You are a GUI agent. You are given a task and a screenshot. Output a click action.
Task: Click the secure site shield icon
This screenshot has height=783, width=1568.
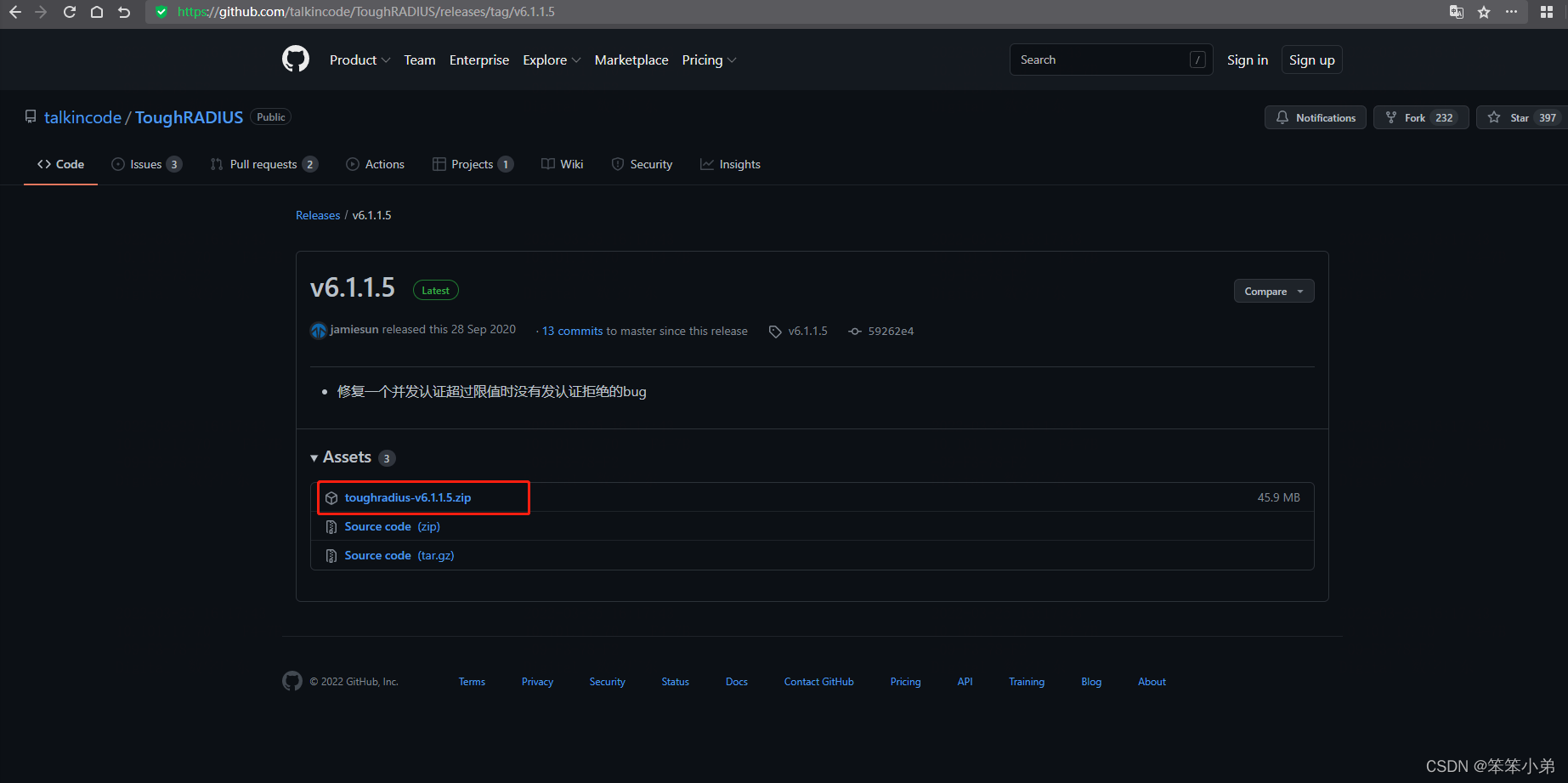[x=161, y=12]
